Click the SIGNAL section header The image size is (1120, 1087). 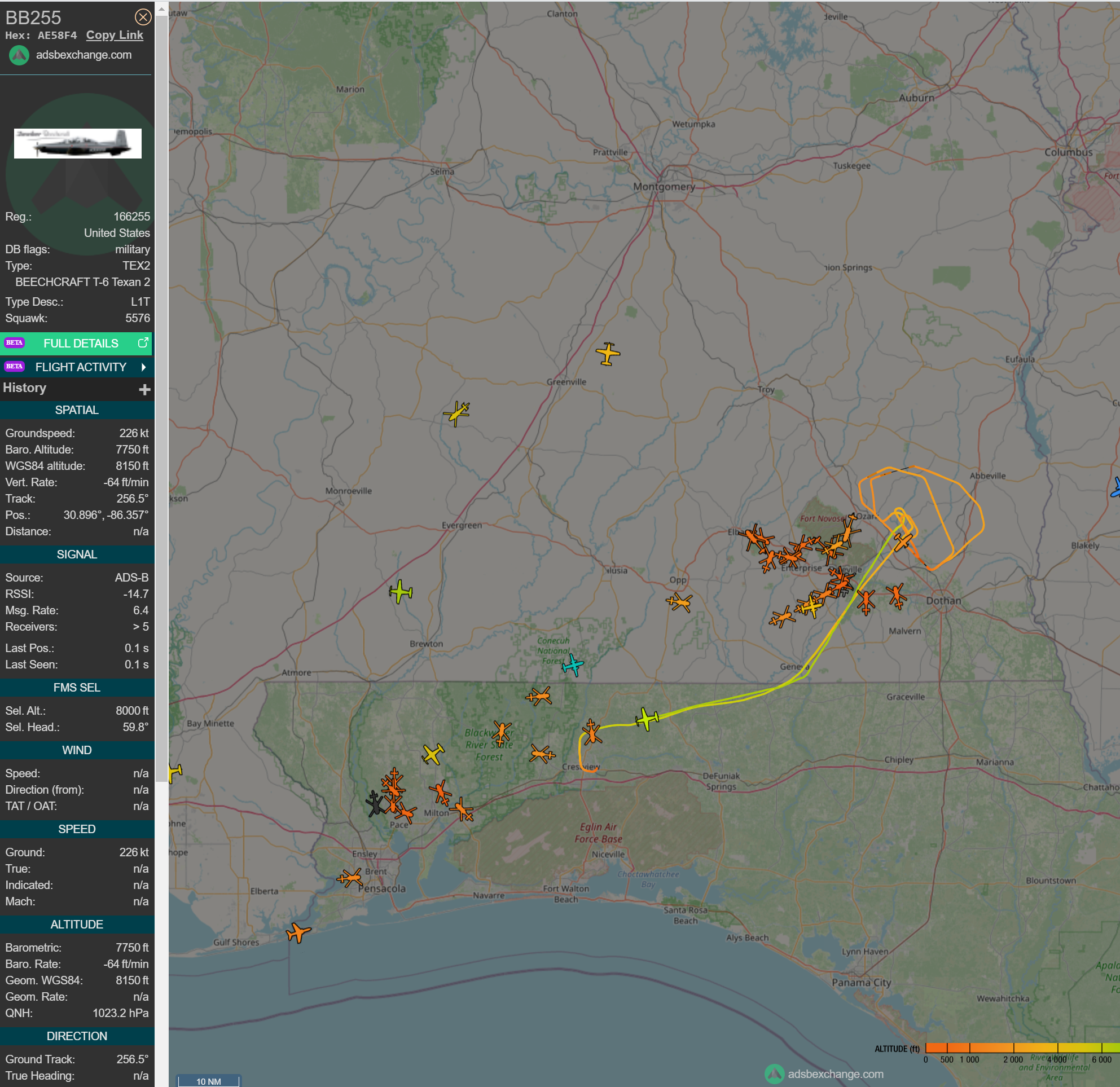77,554
